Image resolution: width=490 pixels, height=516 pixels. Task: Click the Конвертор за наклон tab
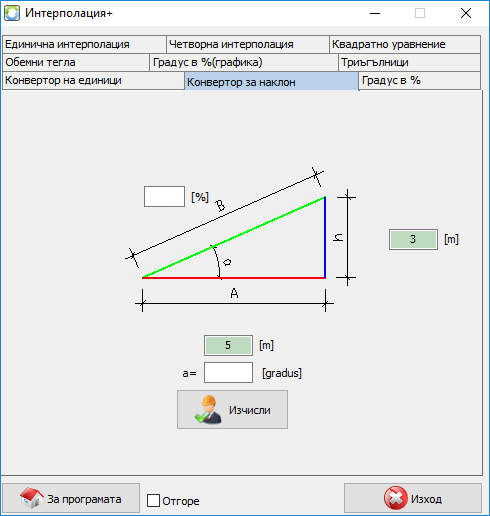coord(272,81)
